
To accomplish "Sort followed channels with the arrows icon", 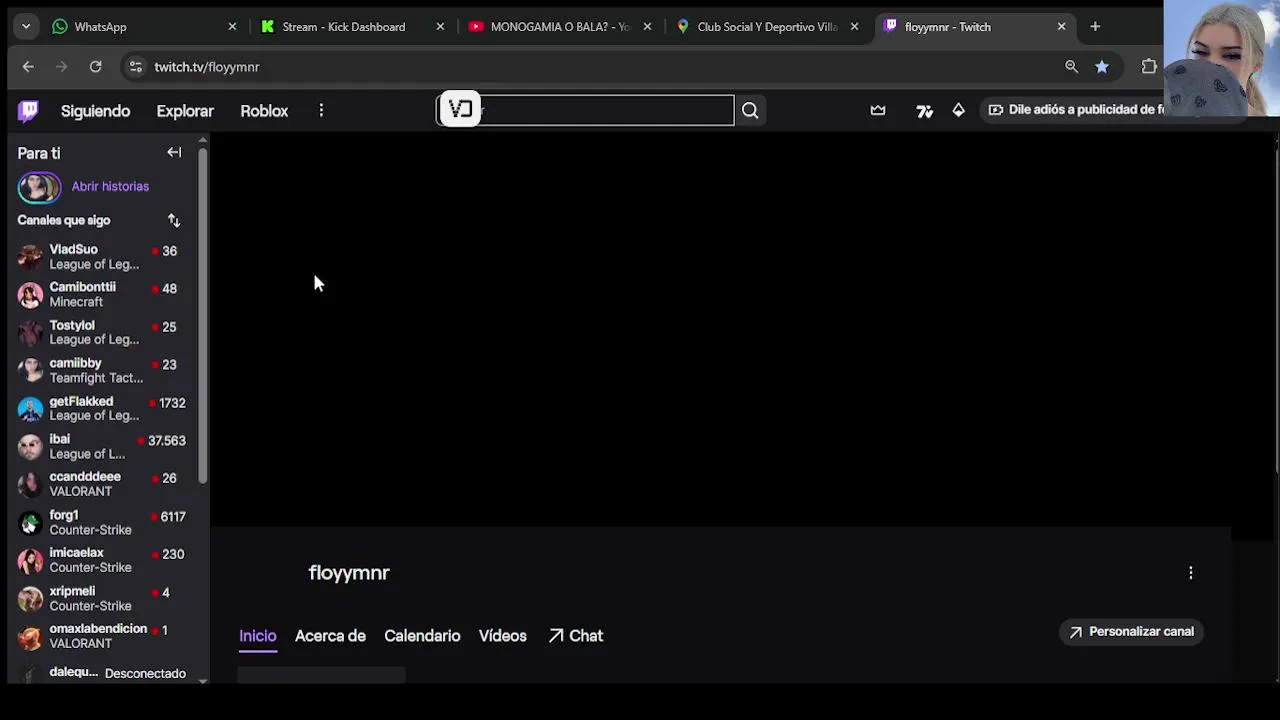I will [x=174, y=220].
